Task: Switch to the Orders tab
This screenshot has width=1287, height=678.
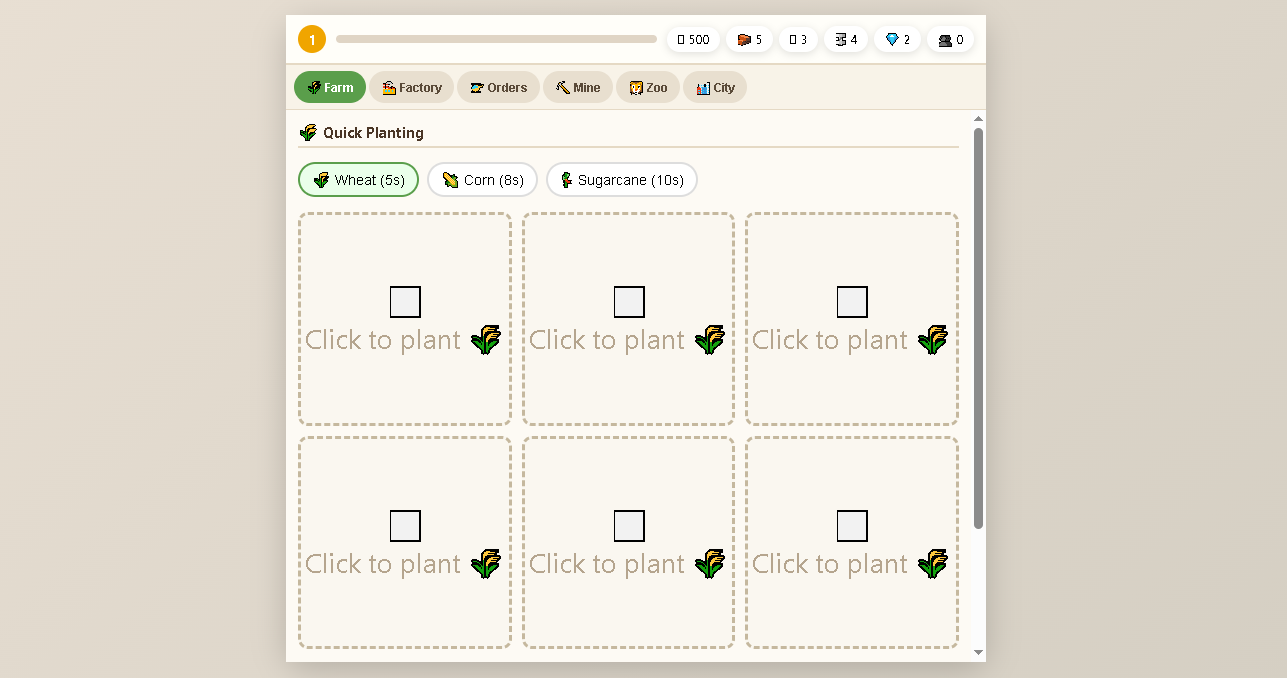Action: pyautogui.click(x=498, y=87)
